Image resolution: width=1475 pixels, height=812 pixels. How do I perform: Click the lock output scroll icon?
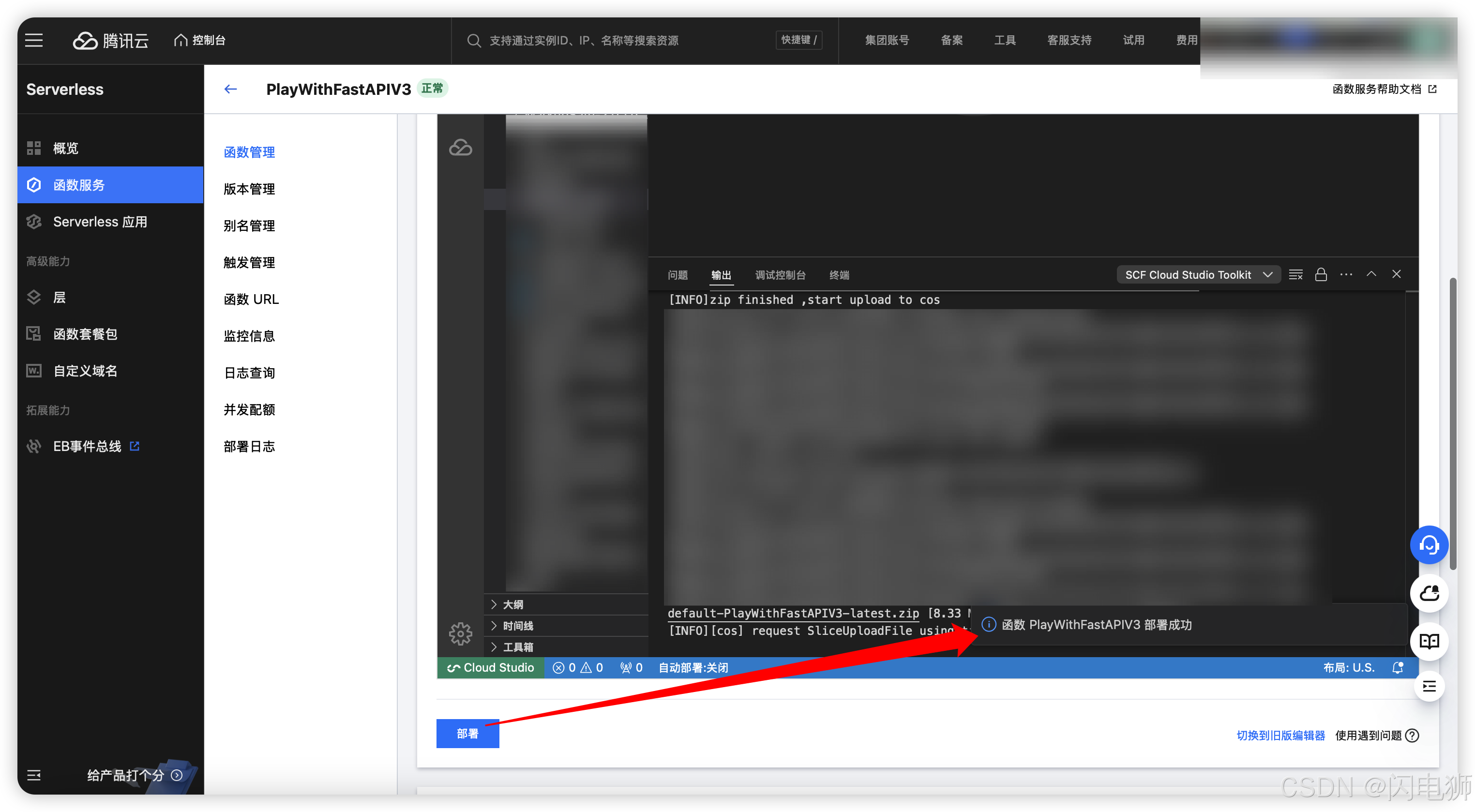(x=1321, y=275)
